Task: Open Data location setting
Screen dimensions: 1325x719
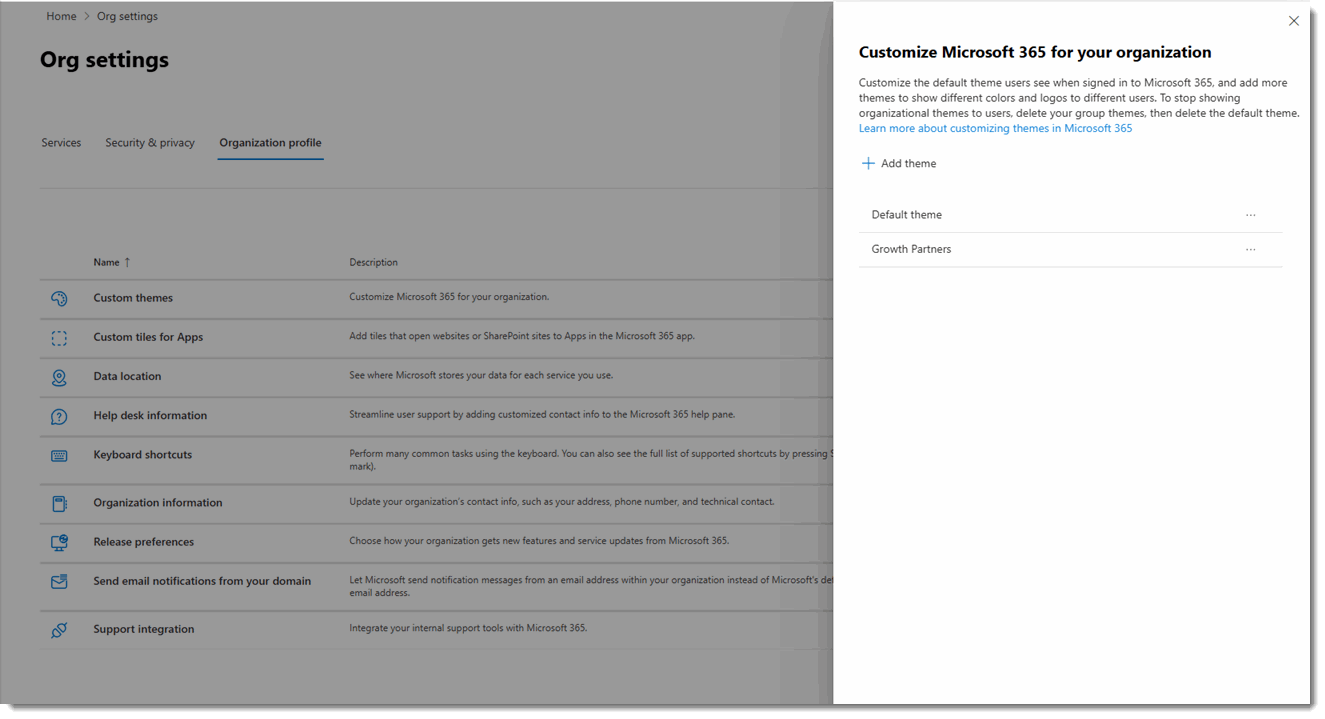Action: 127,376
